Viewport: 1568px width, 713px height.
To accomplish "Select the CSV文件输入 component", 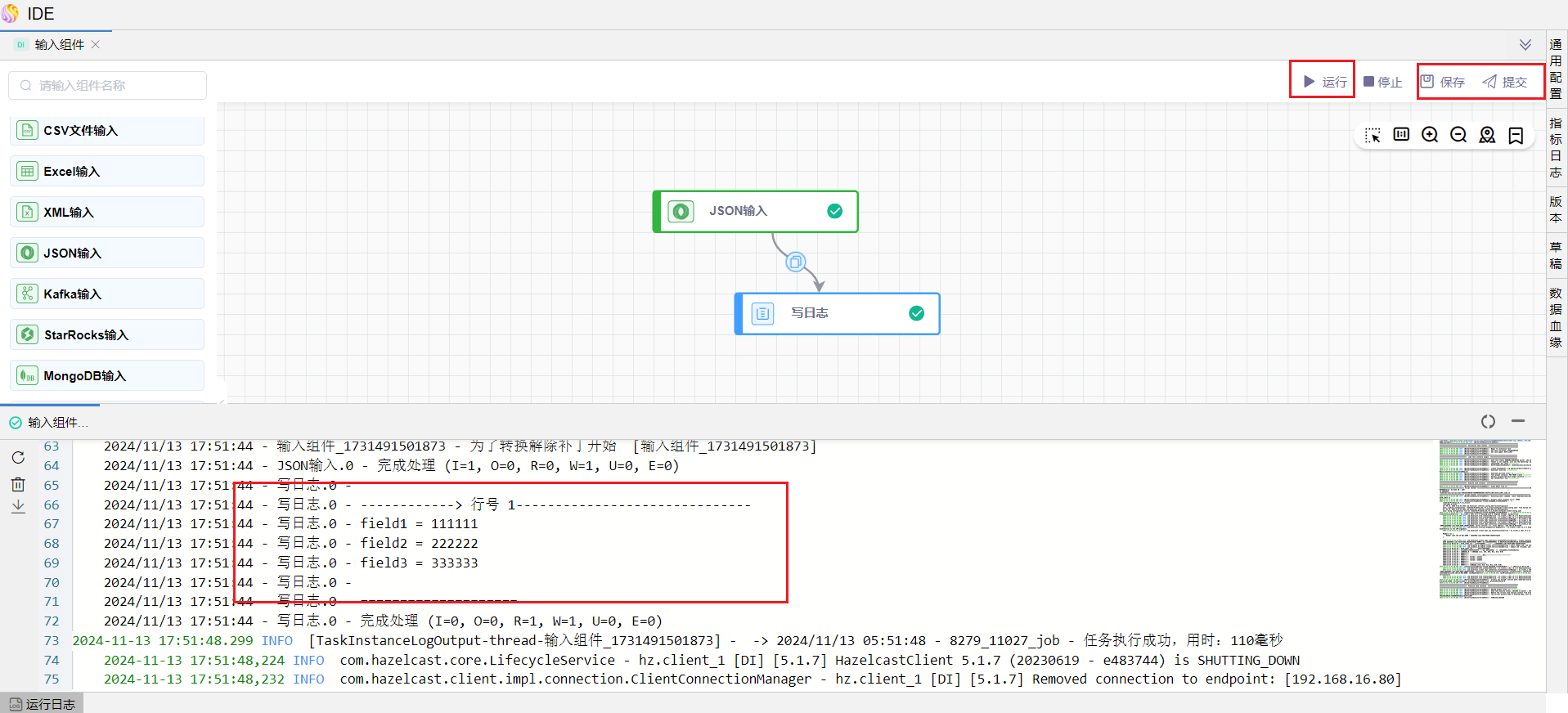I will point(107,130).
